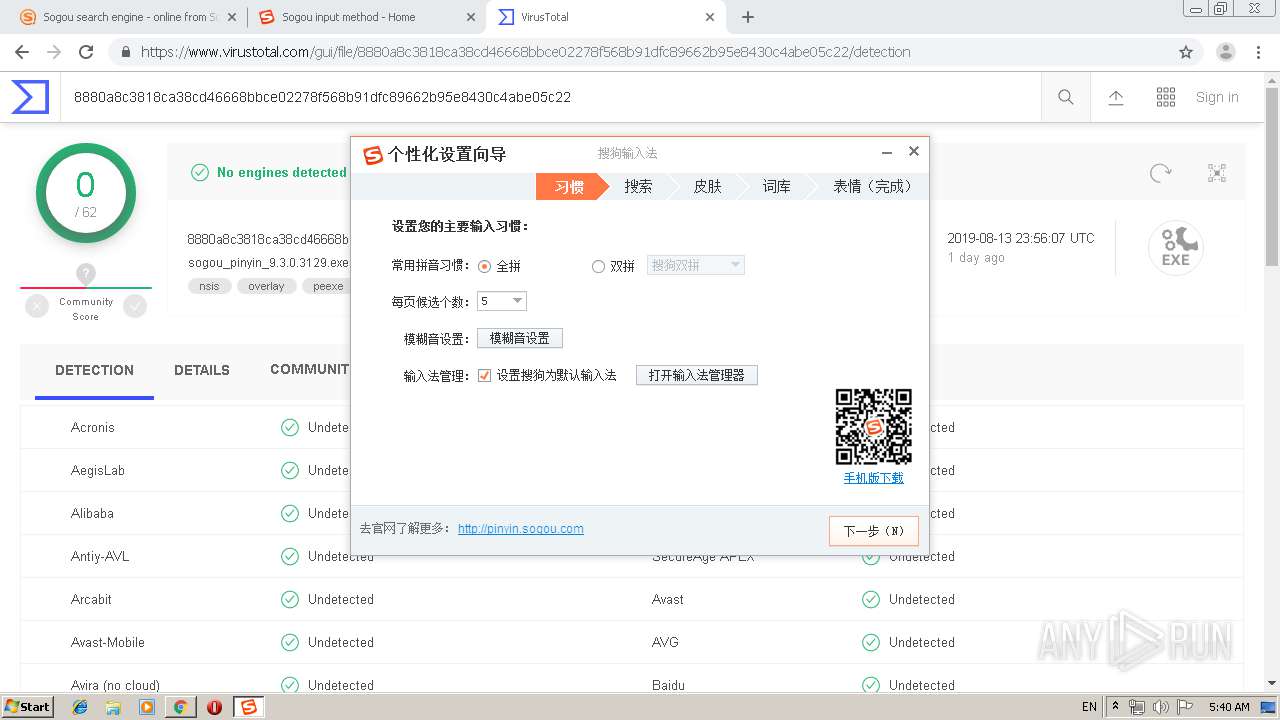Click the nsis tag chip

pyautogui.click(x=209, y=286)
